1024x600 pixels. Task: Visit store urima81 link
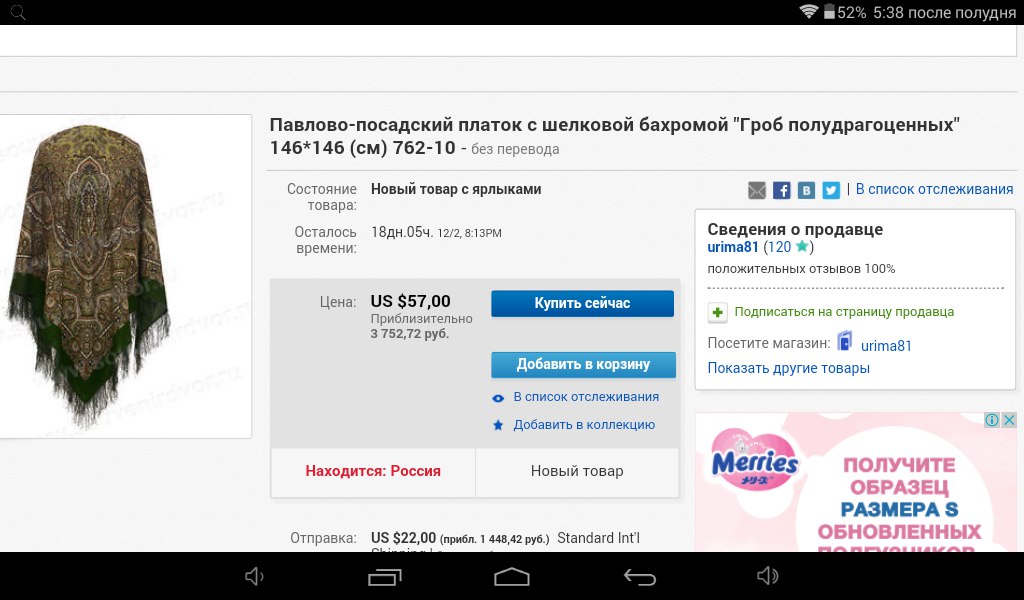tap(886, 346)
